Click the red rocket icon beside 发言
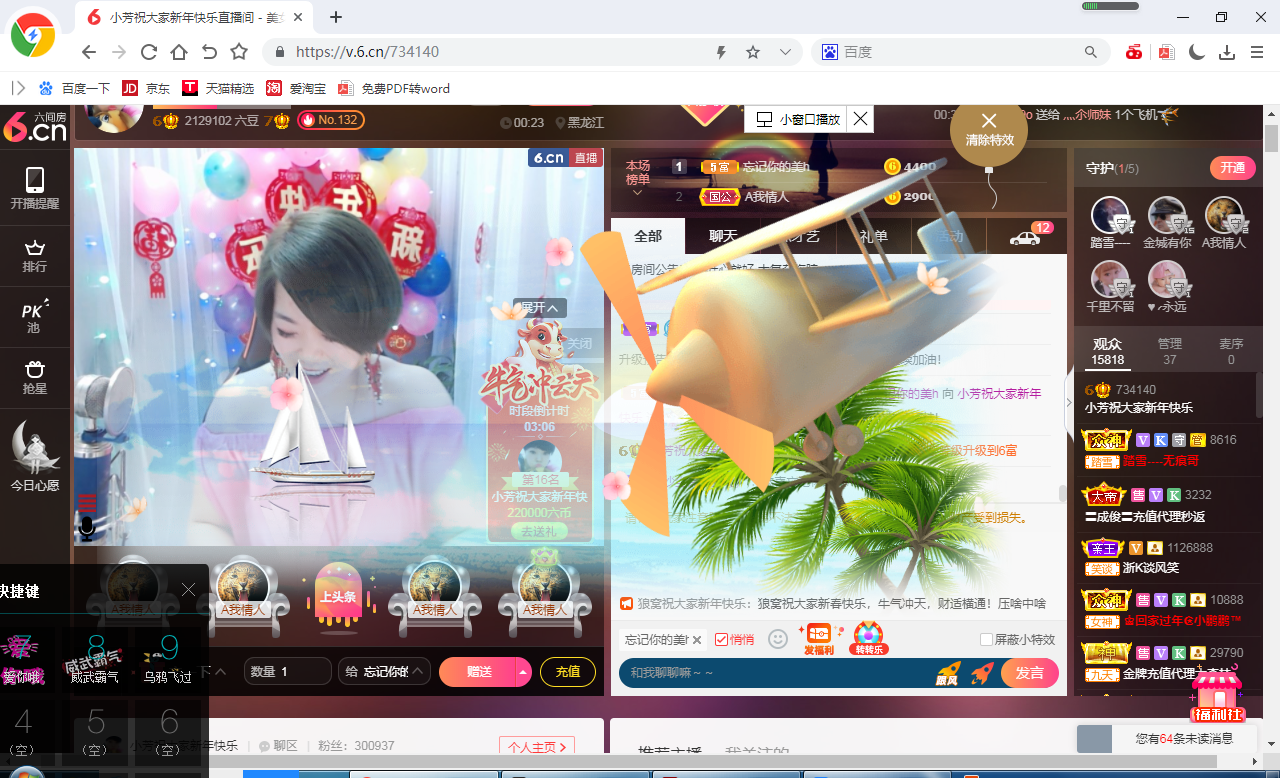 tap(982, 673)
